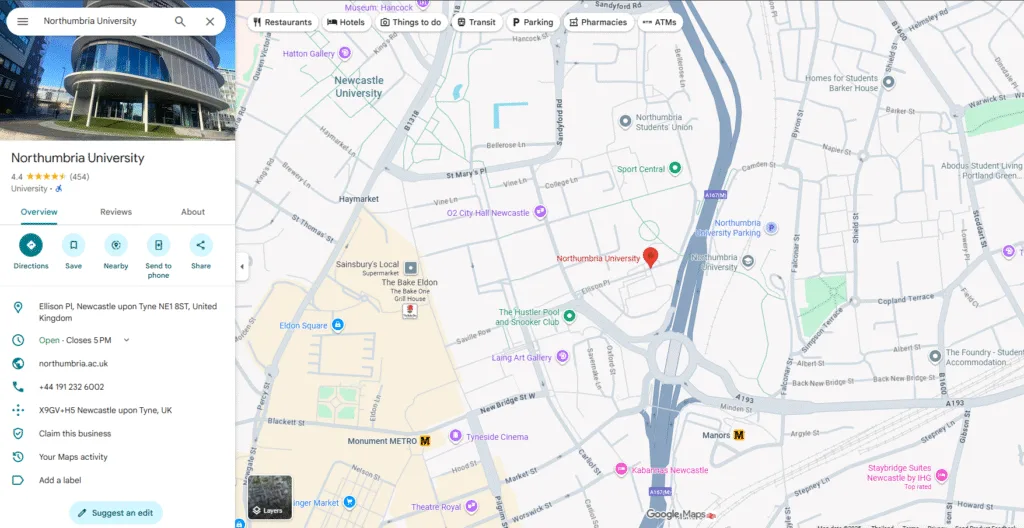Image resolution: width=1024 pixels, height=528 pixels.
Task: Open the About tab
Action: (x=193, y=212)
